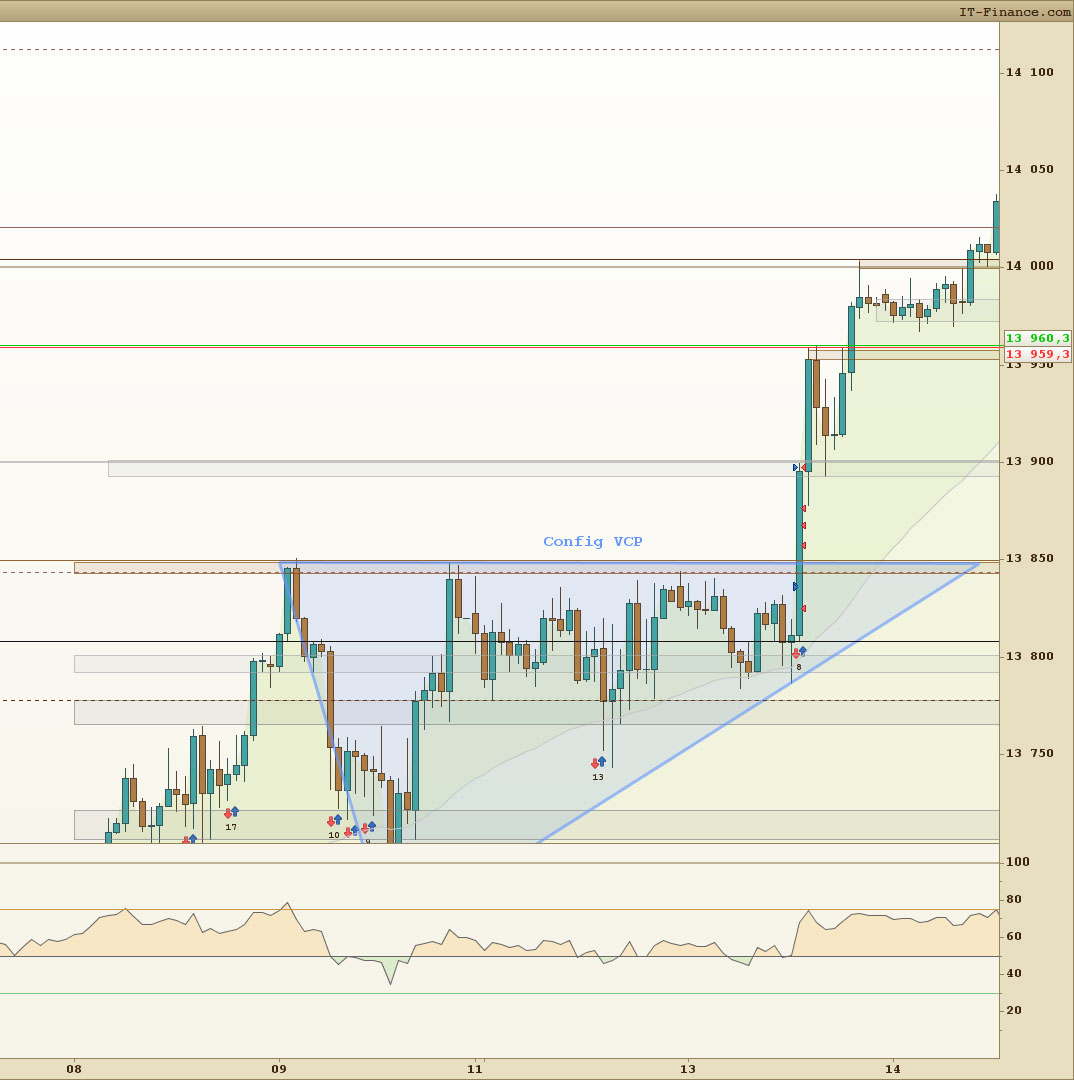Select the blue up arrow above signal 13
The width and height of the screenshot is (1074, 1080).
pos(602,760)
